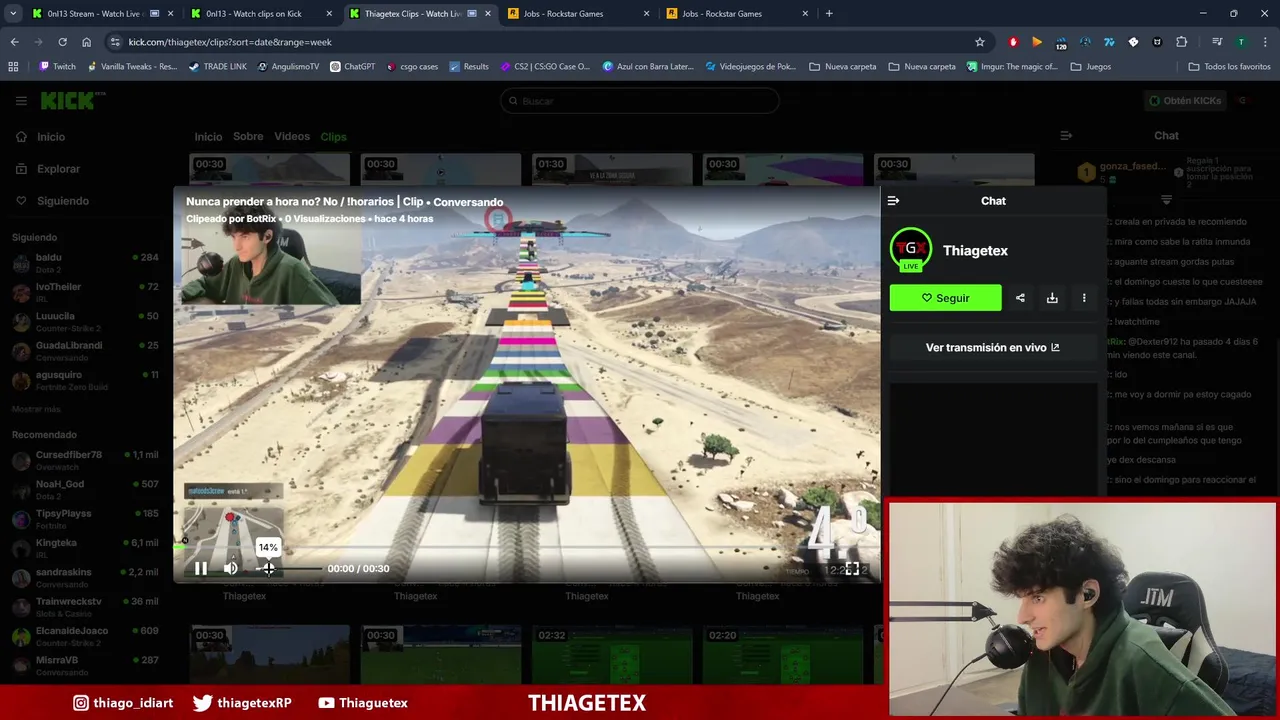Open Kingteka recommended channel
The image size is (1280, 720).
85,548
